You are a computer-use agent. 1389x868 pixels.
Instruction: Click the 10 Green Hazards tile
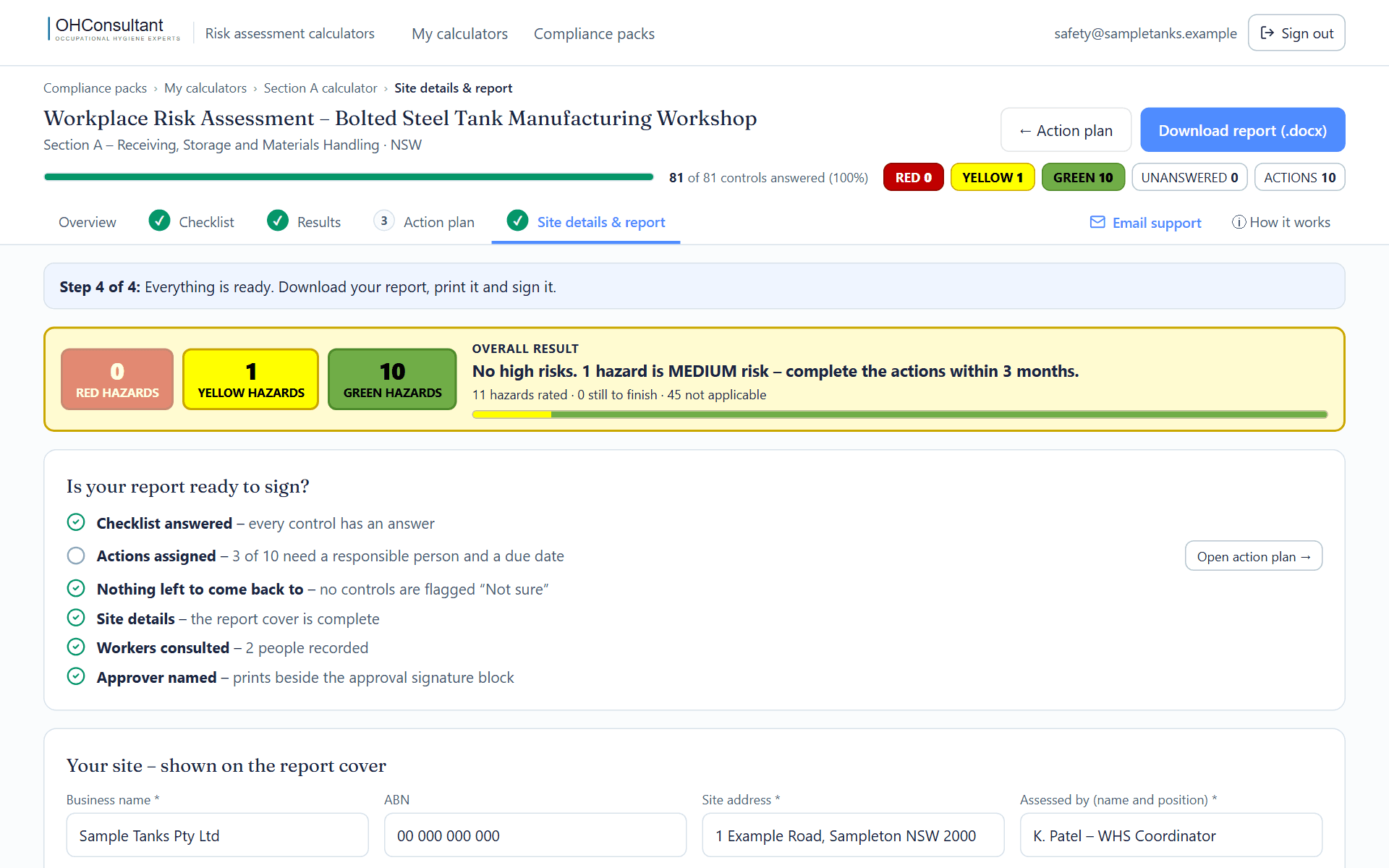(392, 380)
